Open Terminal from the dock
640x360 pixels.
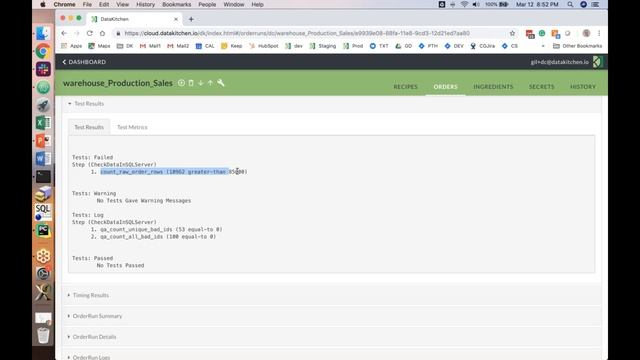43,176
